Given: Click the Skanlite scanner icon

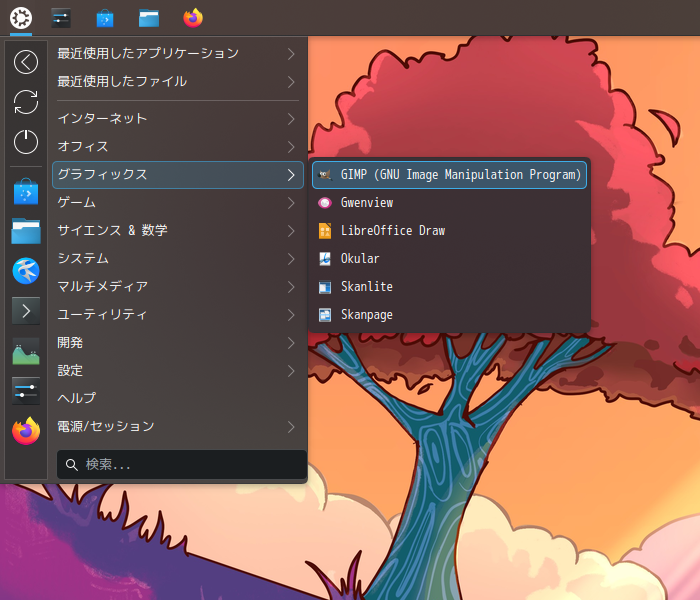Looking at the screenshot, I should tap(325, 287).
